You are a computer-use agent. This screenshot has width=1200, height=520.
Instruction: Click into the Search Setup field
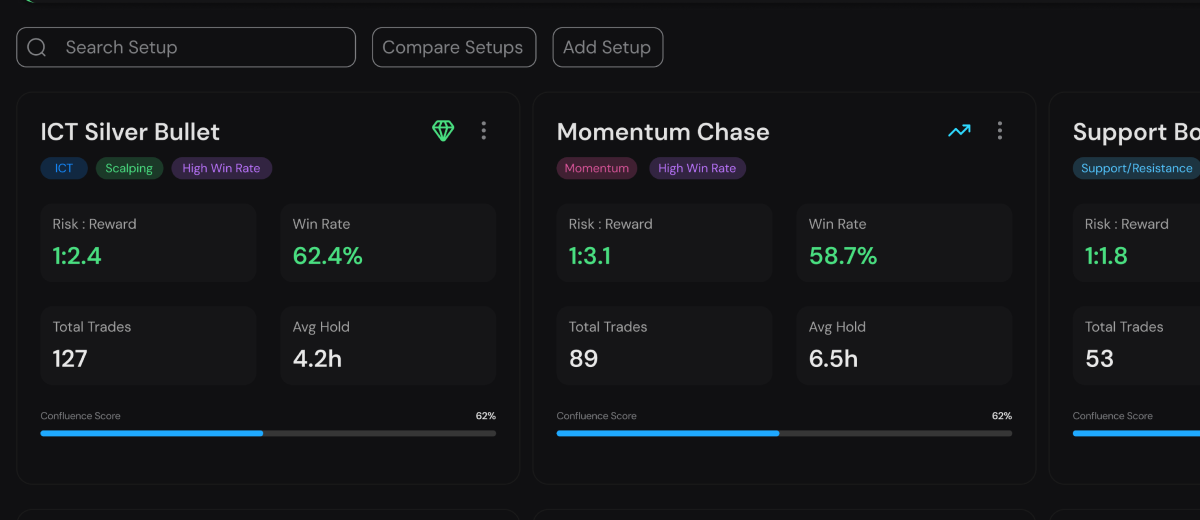[186, 47]
